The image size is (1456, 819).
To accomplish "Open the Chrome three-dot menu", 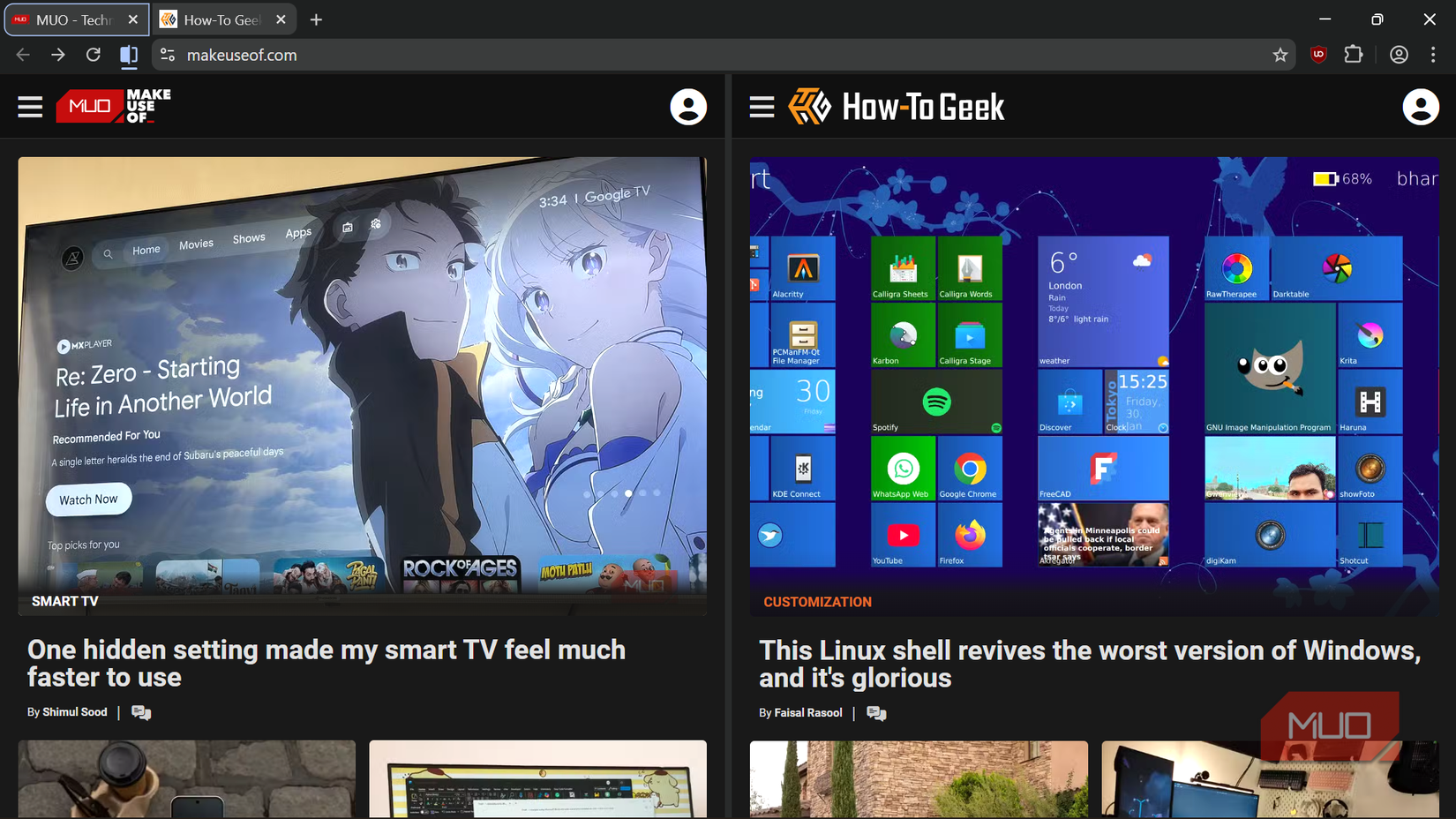I will pos(1433,54).
